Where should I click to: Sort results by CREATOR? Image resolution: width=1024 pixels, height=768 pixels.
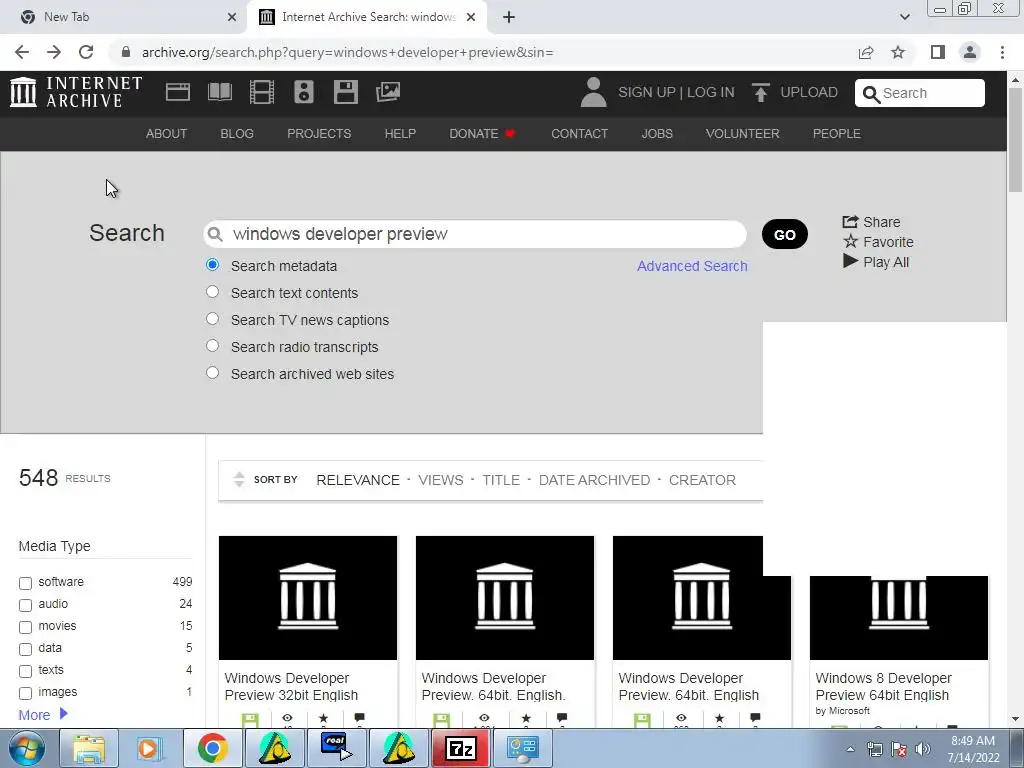tap(702, 480)
